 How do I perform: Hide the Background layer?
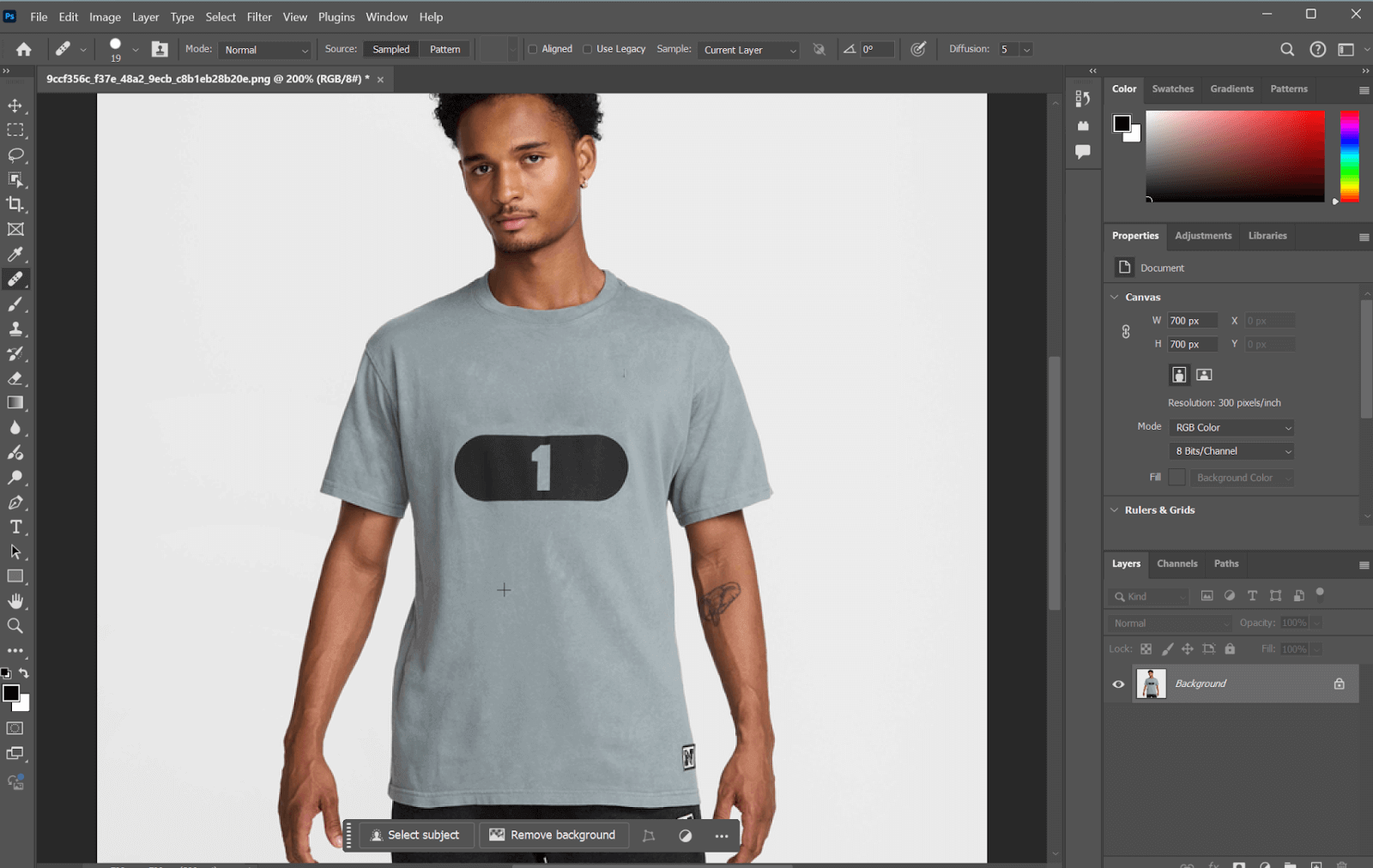click(x=1117, y=684)
